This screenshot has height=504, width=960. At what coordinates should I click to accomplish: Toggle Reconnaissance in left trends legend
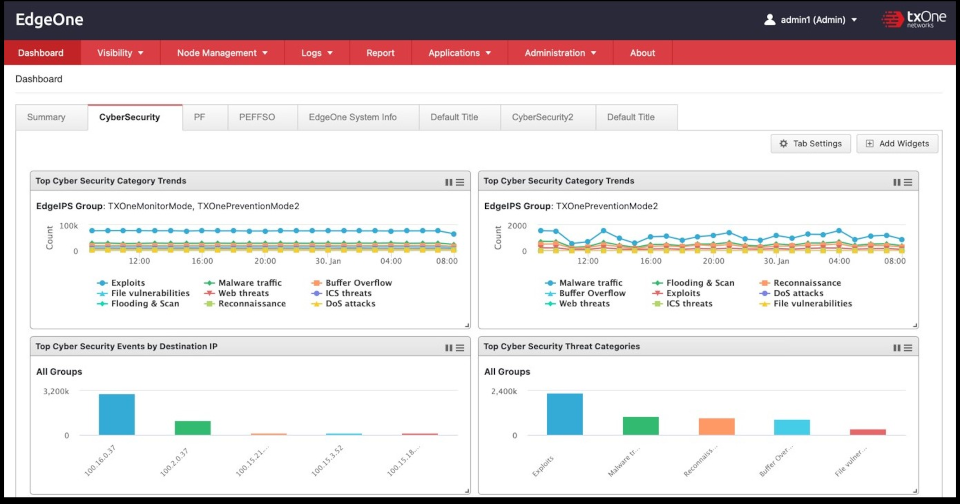tap(244, 304)
